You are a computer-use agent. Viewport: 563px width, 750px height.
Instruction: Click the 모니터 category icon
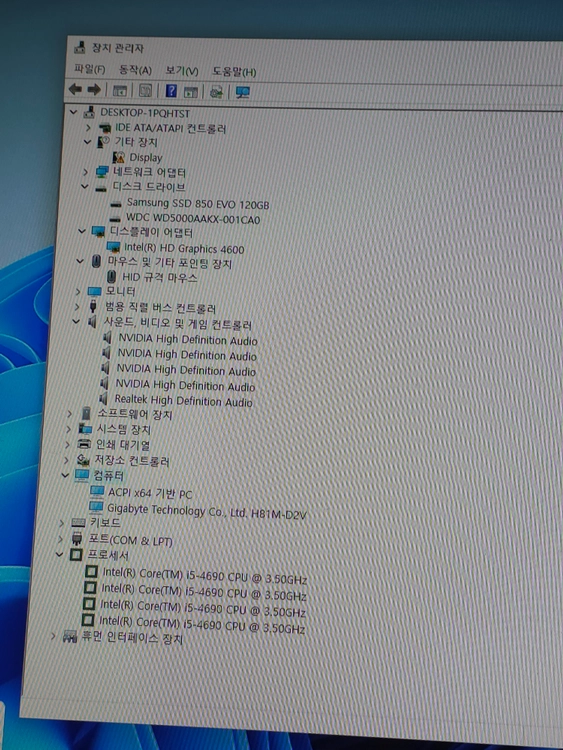pyautogui.click(x=94, y=291)
